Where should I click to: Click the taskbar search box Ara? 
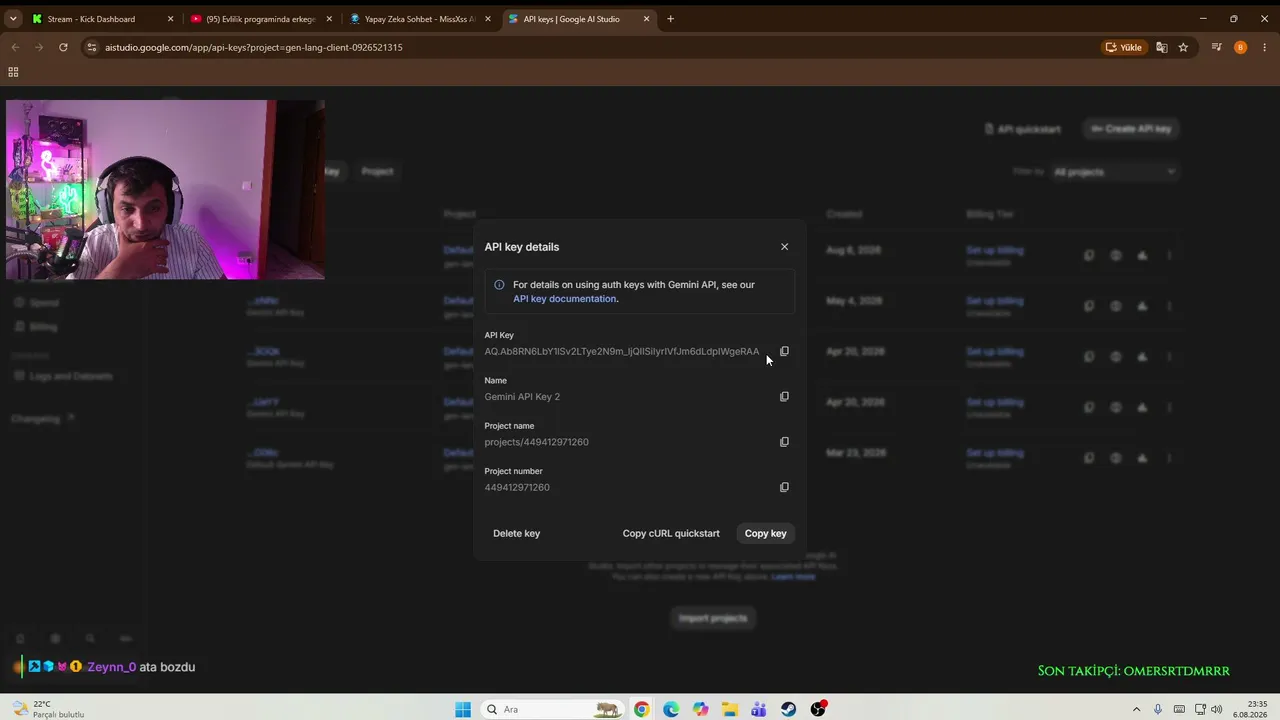[x=550, y=709]
